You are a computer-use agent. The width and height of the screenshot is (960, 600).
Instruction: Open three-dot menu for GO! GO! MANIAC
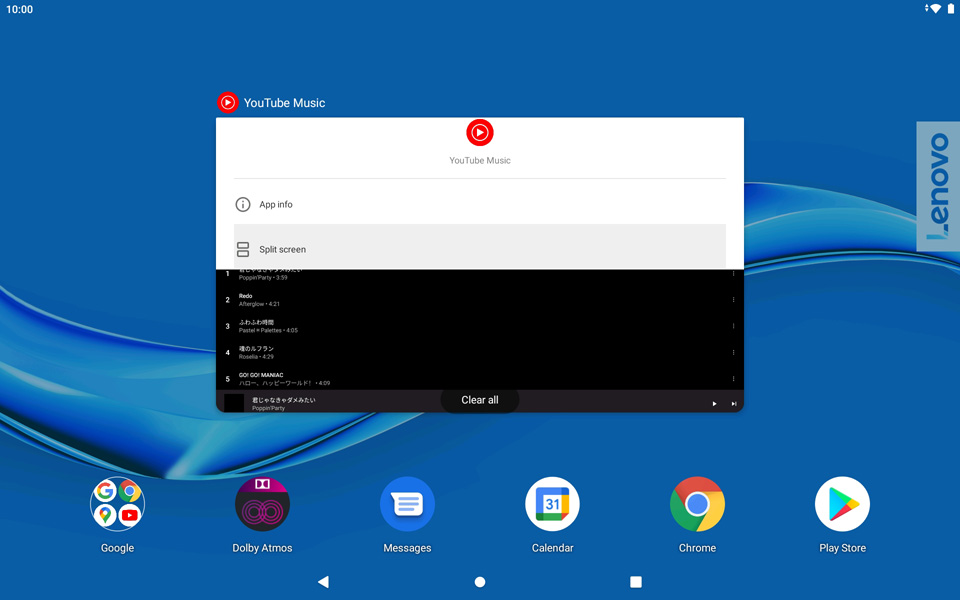(733, 378)
